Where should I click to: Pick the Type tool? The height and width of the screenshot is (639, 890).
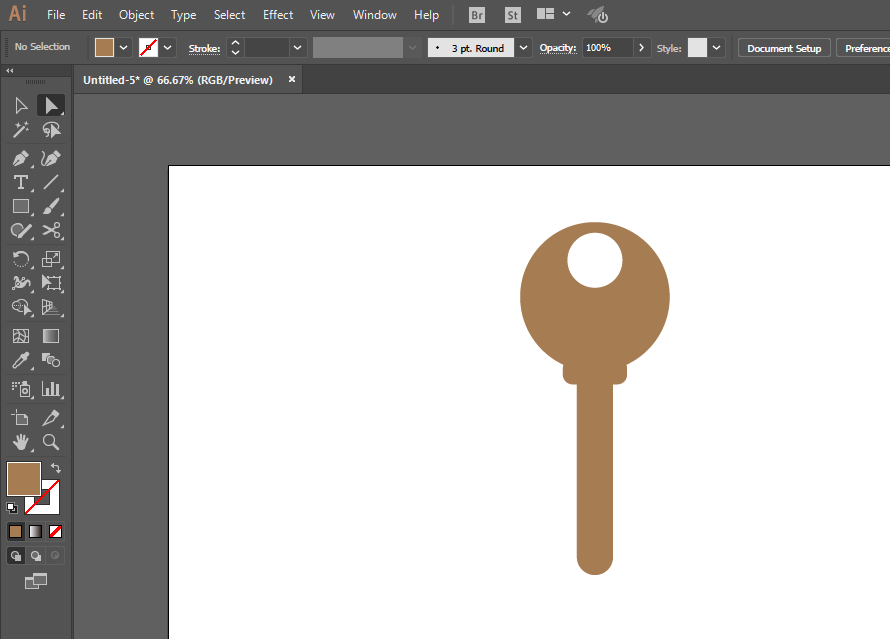[21, 182]
